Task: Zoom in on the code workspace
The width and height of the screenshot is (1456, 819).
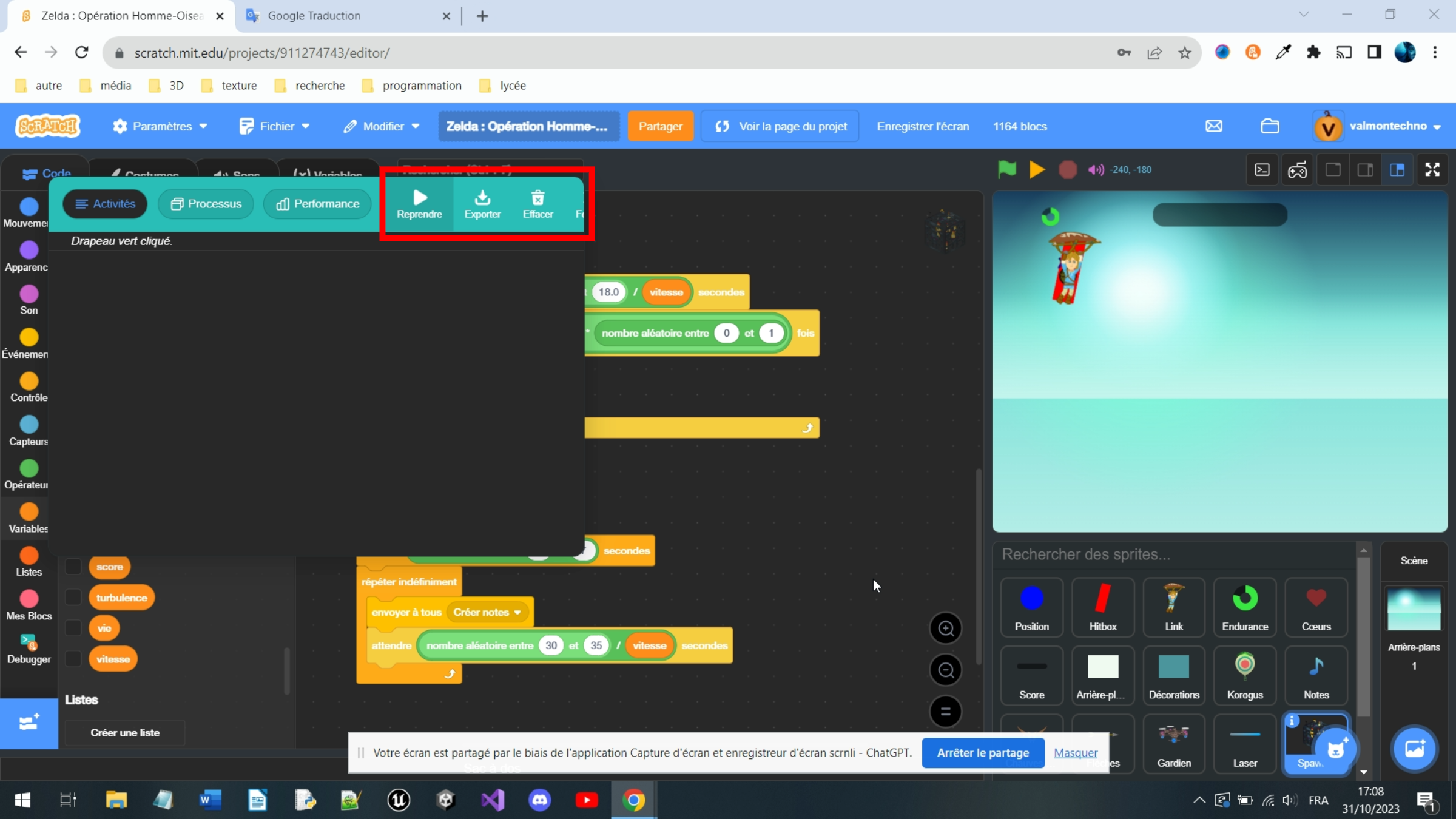Action: tap(945, 629)
